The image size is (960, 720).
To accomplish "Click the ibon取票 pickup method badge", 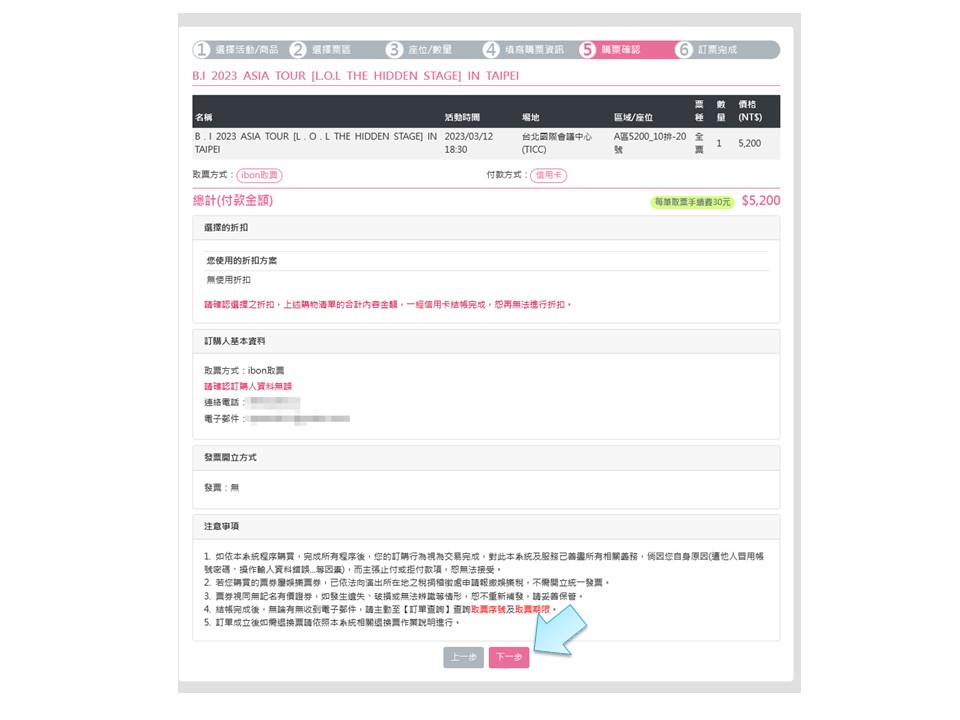I will 260,175.
